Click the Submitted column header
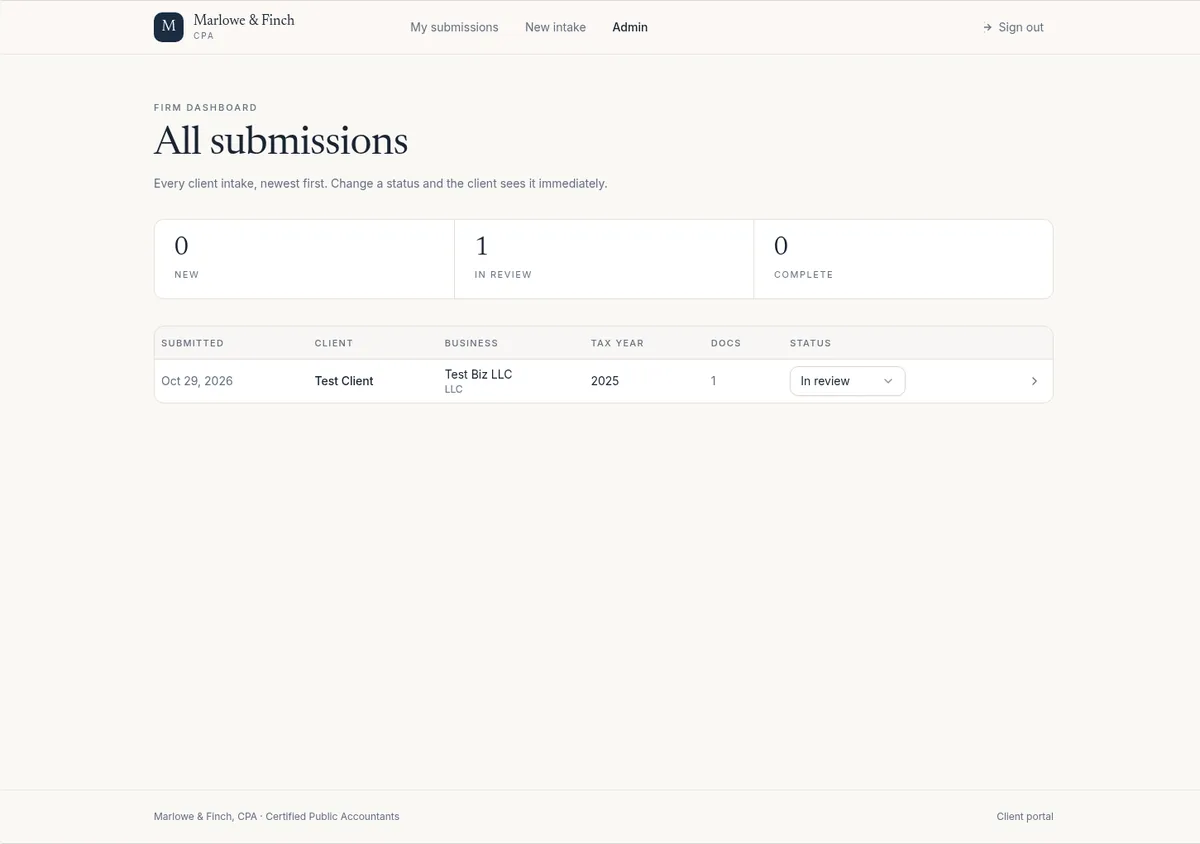This screenshot has height=844, width=1200. pyautogui.click(x=192, y=343)
